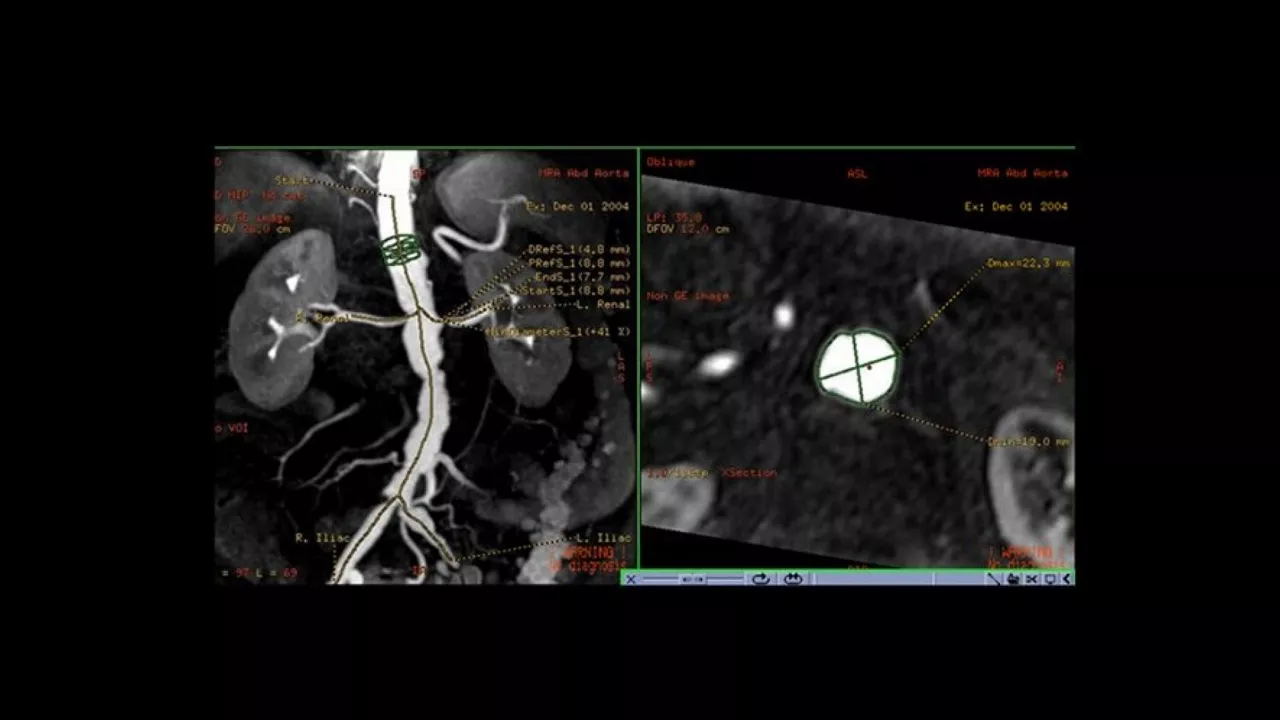Click the screen display icon in toolbar
The image size is (1280, 720).
click(1050, 579)
